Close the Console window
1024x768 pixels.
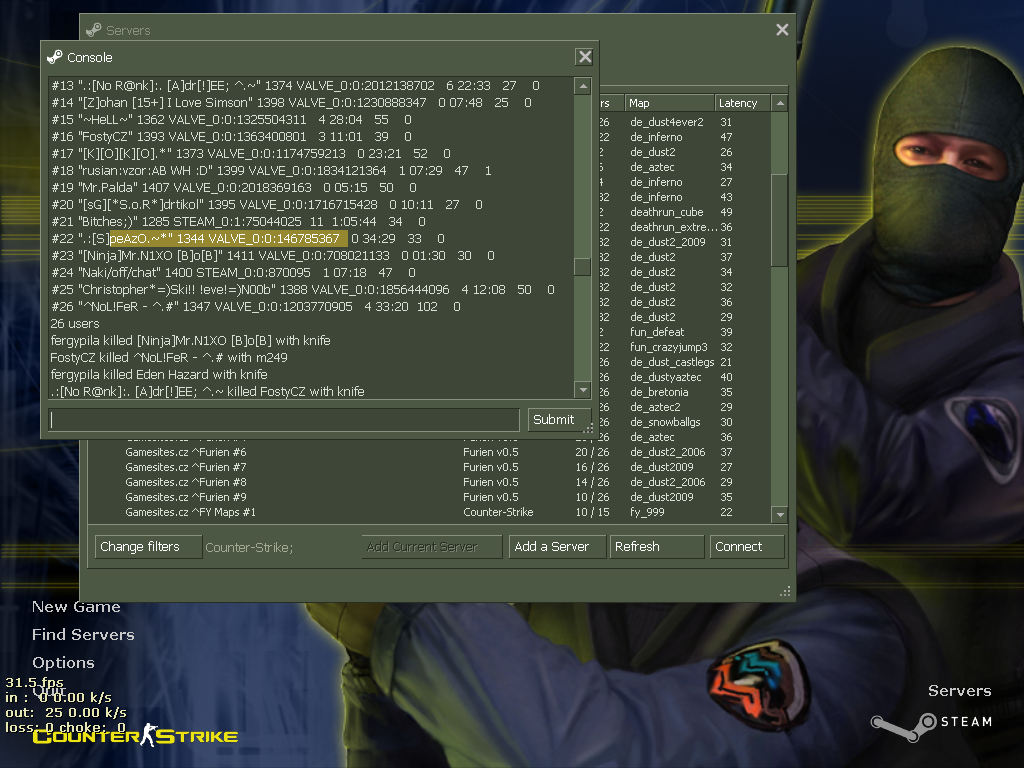585,57
